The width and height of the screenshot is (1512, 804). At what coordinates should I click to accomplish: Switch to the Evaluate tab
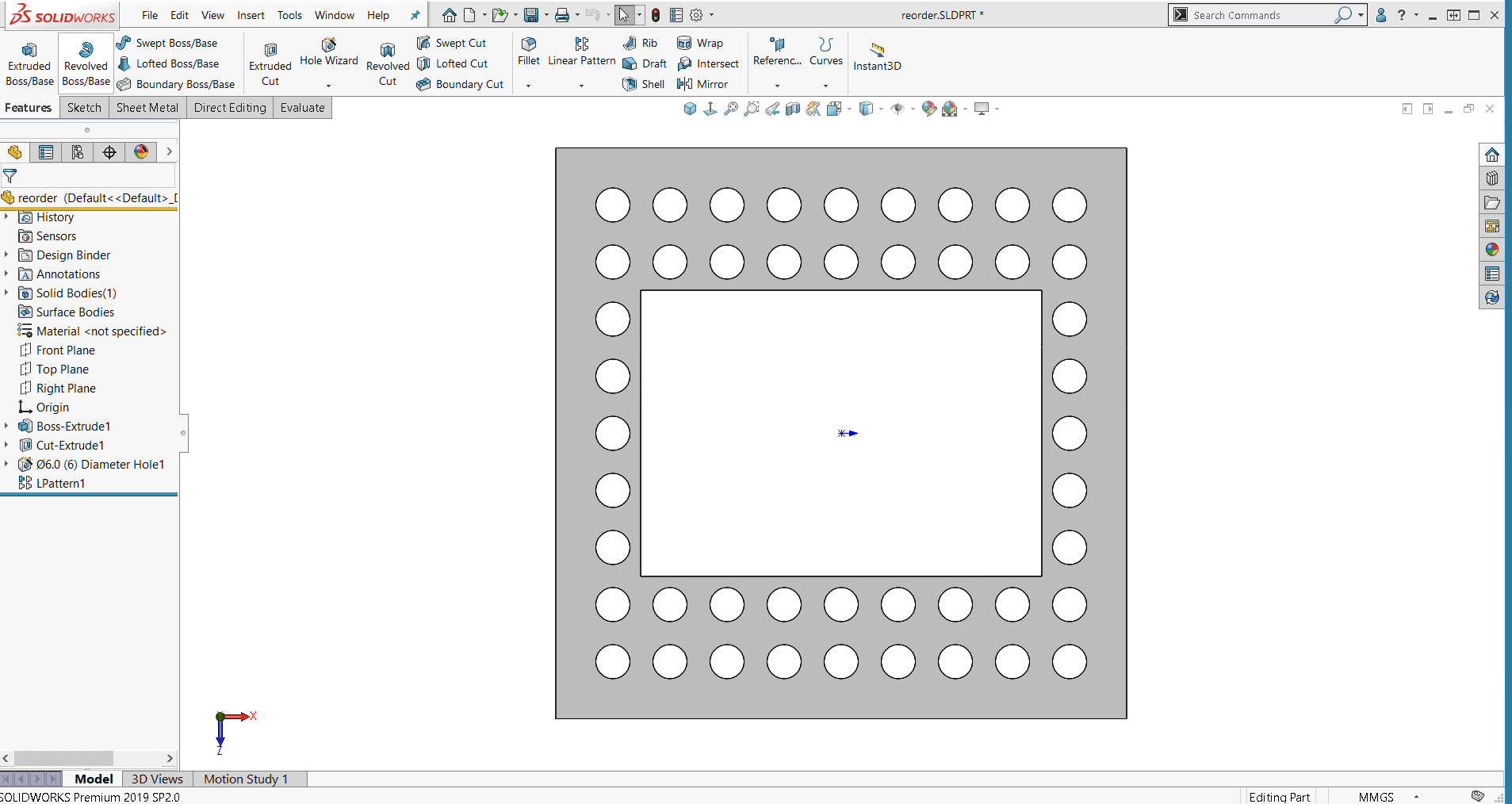[302, 108]
